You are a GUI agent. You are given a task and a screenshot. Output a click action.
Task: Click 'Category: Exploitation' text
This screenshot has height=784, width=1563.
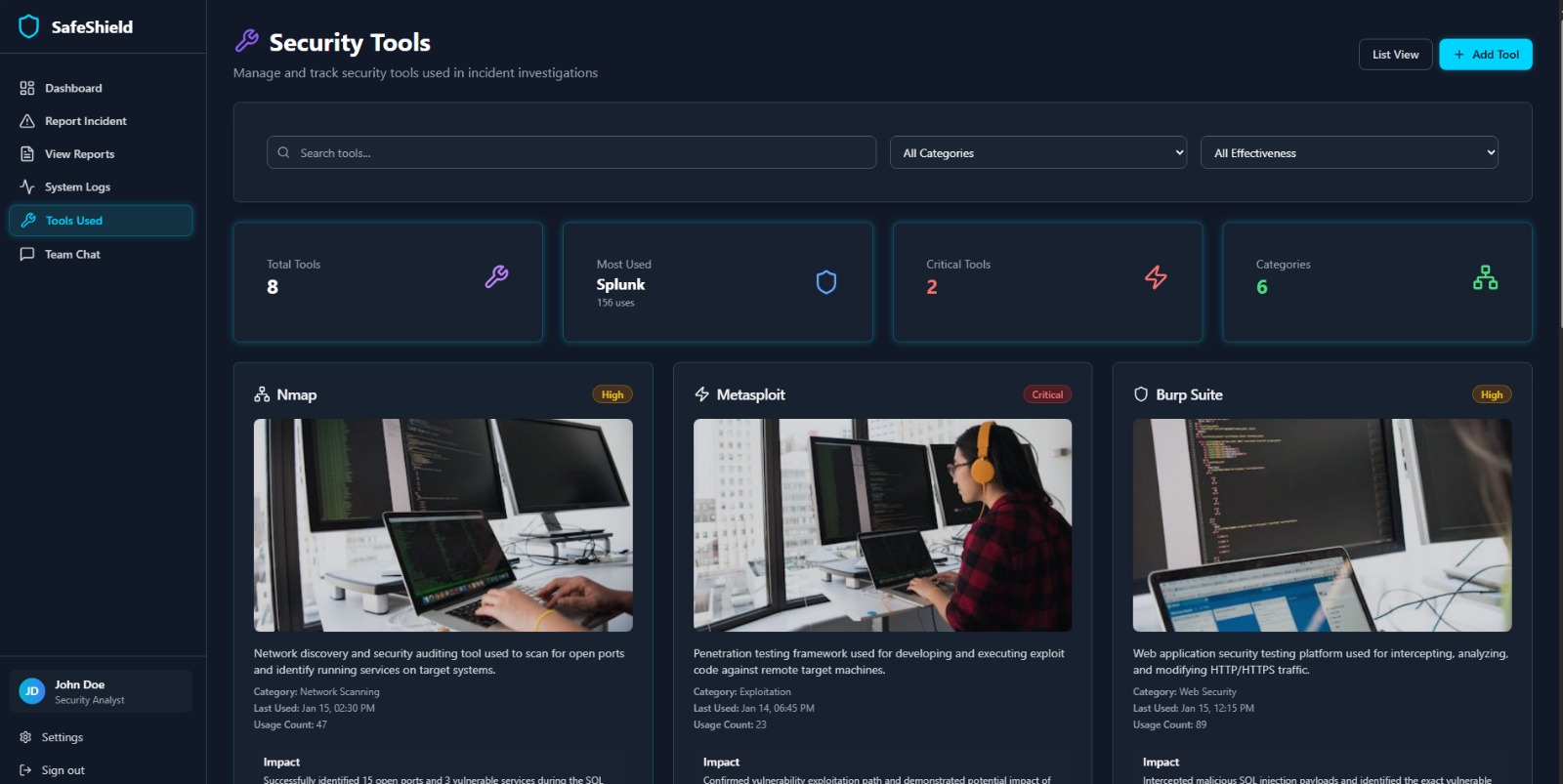(742, 691)
